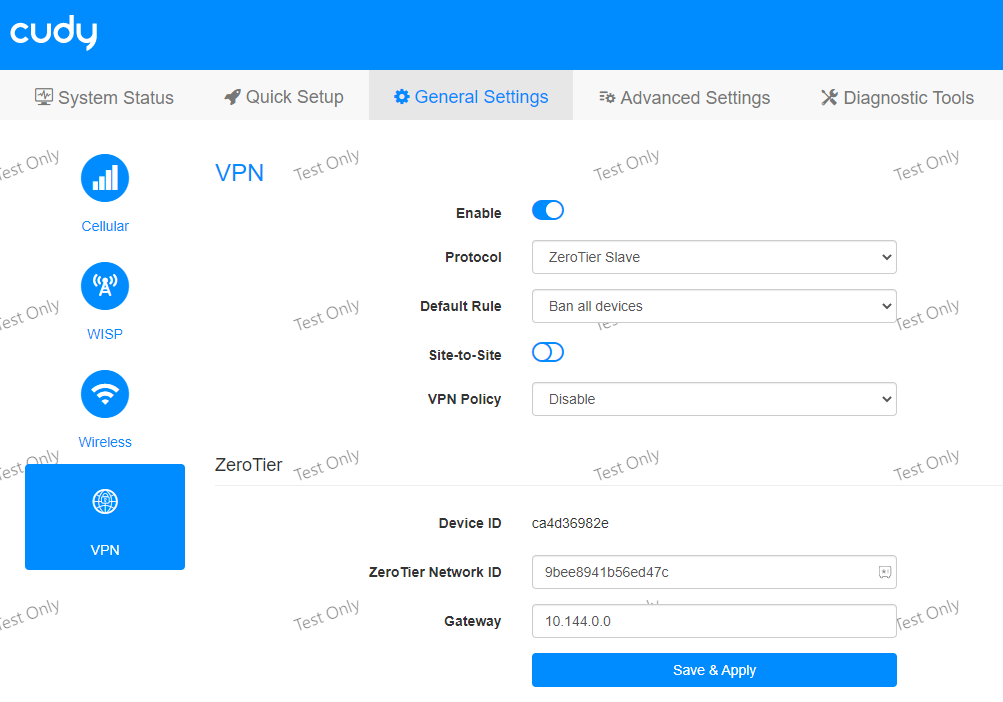Click the Quick Setup rocket icon
This screenshot has width=1003, height=702.
pyautogui.click(x=232, y=97)
